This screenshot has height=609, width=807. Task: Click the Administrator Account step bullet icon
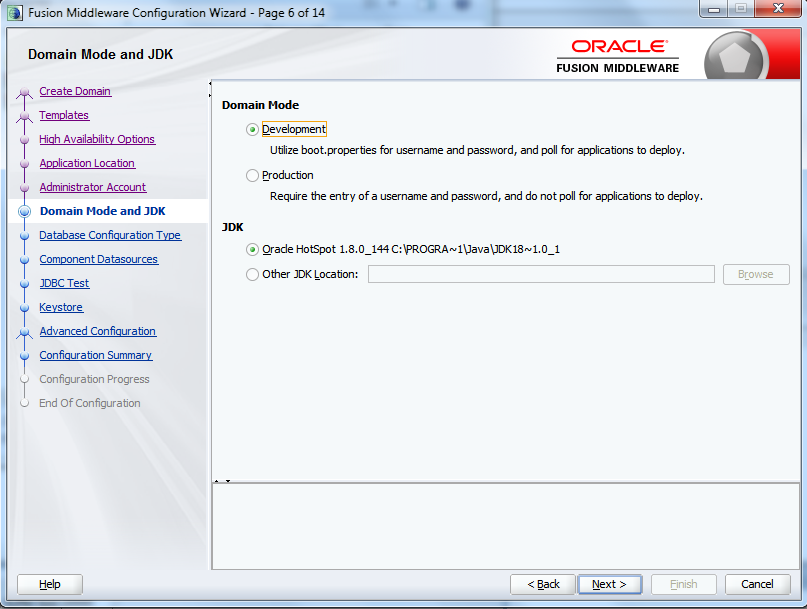point(24,188)
